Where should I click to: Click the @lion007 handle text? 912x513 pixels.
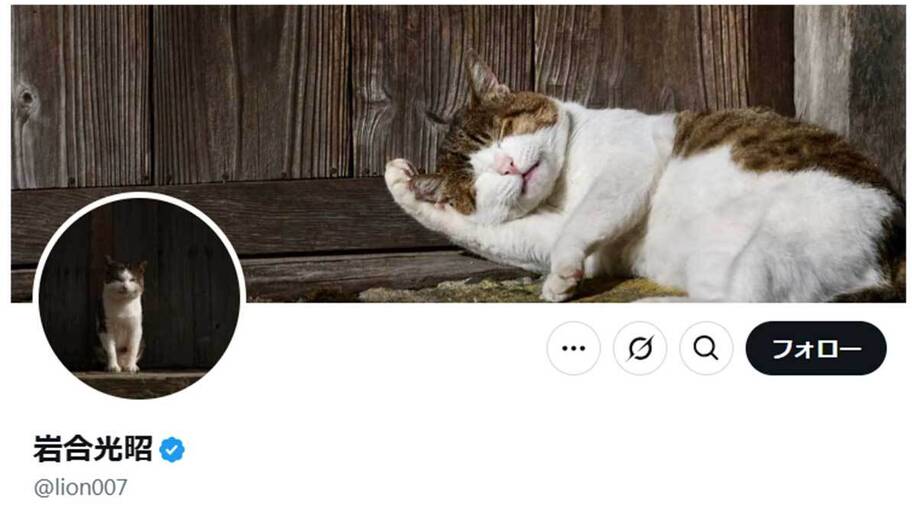(80, 487)
